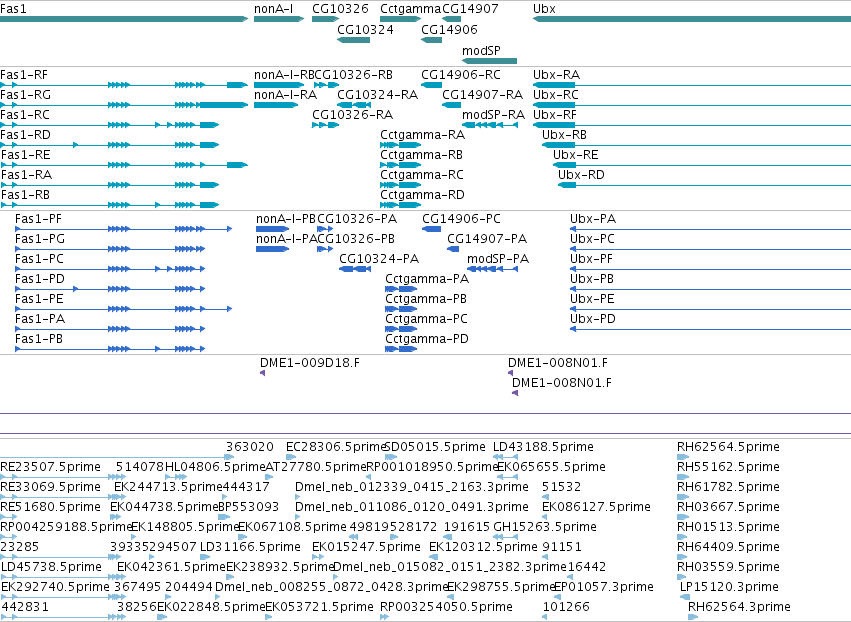Click protein label nonA-l-PB

click(x=285, y=219)
